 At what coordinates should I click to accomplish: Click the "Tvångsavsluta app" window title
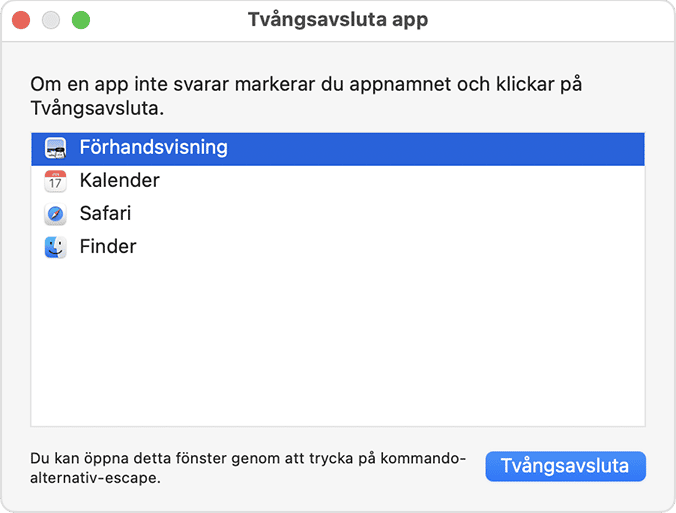coord(338,20)
